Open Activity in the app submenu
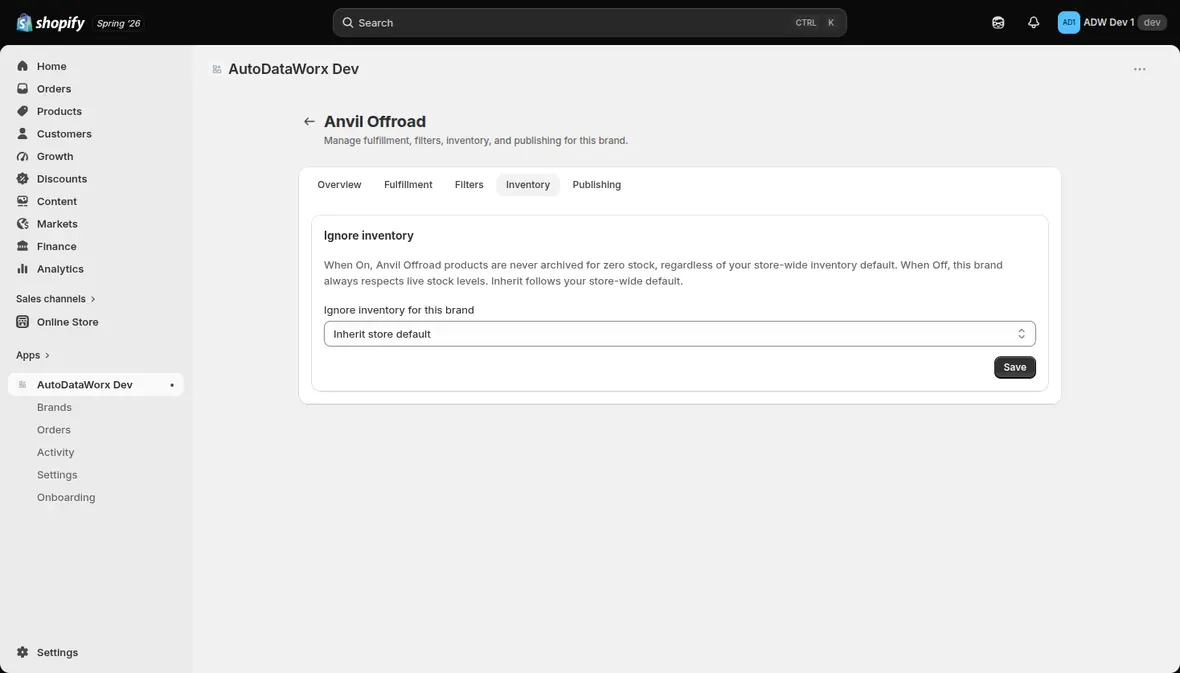1180x673 pixels. pos(56,452)
